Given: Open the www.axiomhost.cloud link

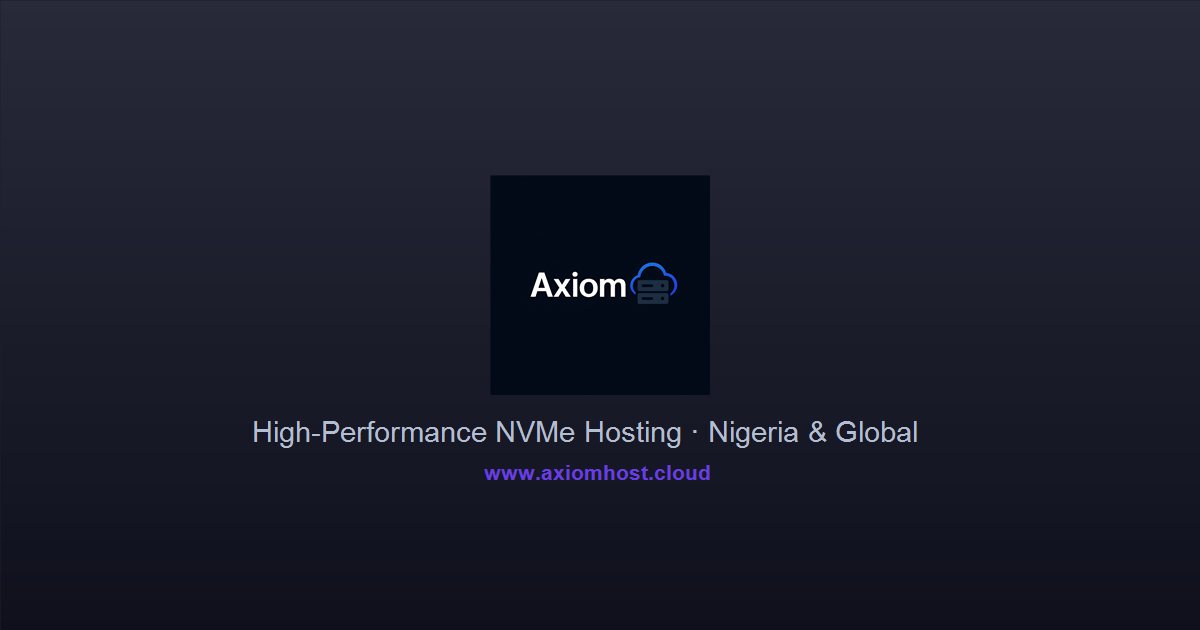Looking at the screenshot, I should (x=597, y=473).
